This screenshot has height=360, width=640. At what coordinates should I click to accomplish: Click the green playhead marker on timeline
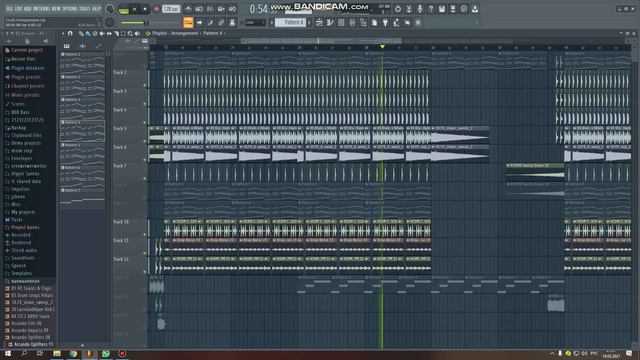382,47
